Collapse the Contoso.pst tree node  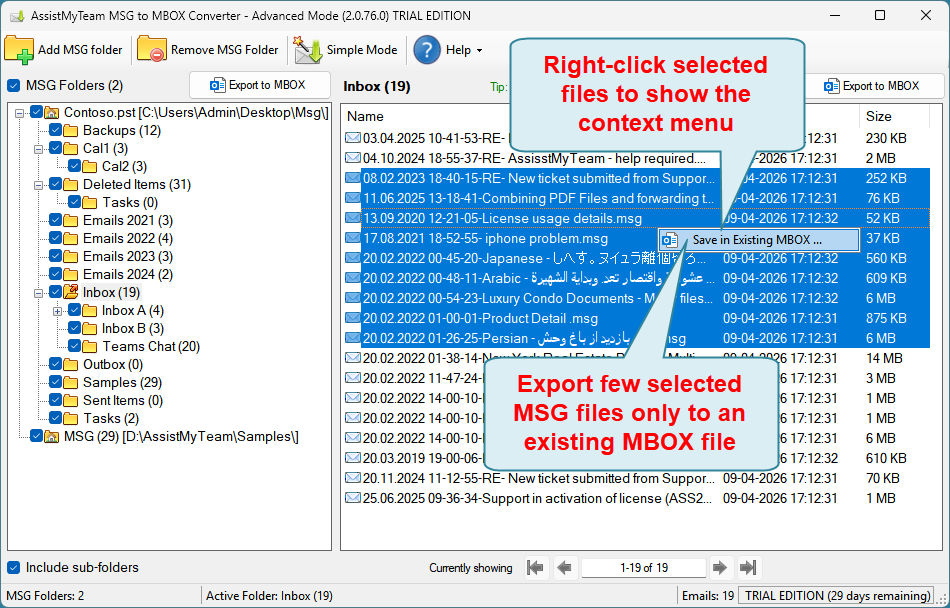[19, 112]
